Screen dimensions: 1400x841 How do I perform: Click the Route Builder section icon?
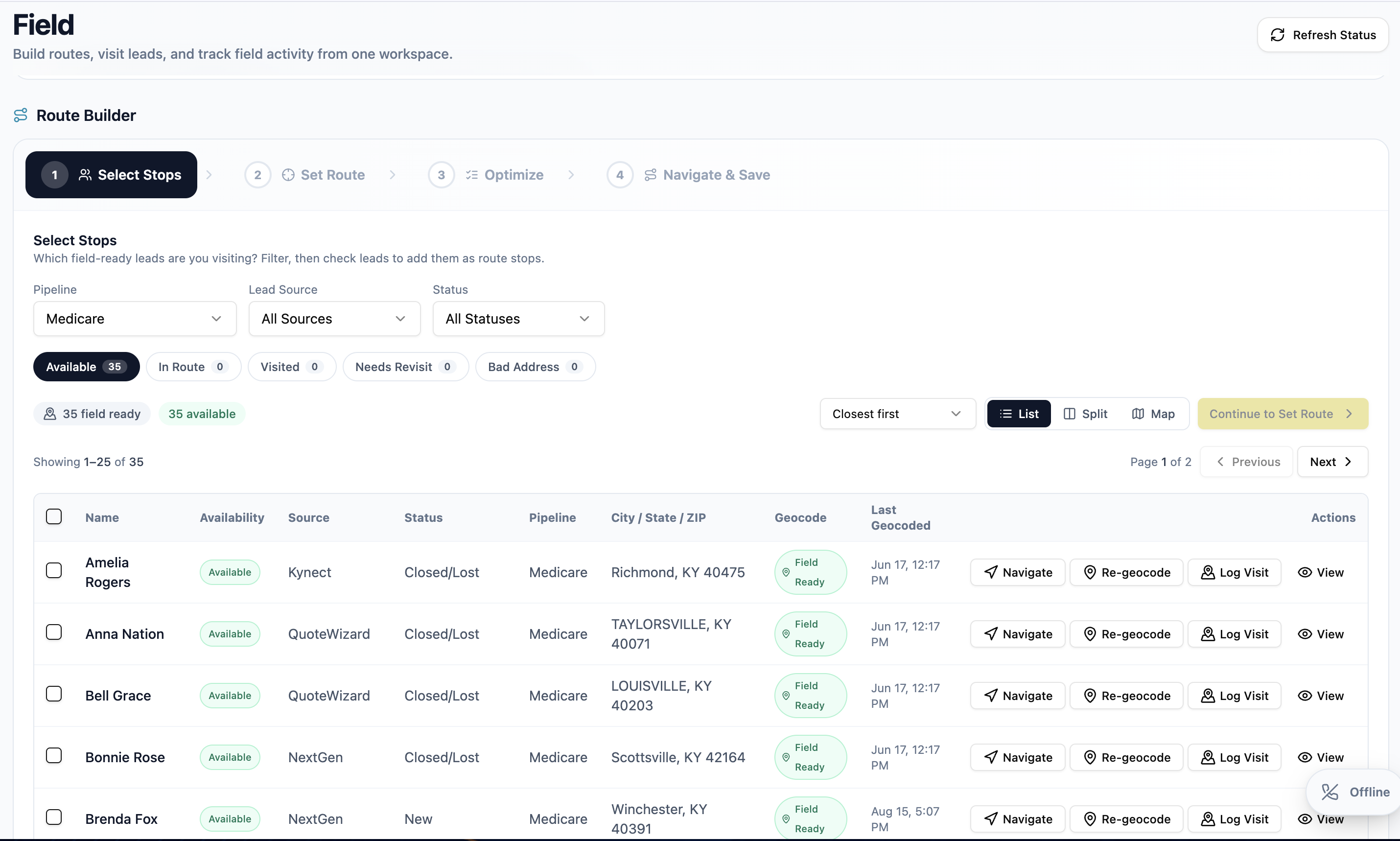pos(21,115)
